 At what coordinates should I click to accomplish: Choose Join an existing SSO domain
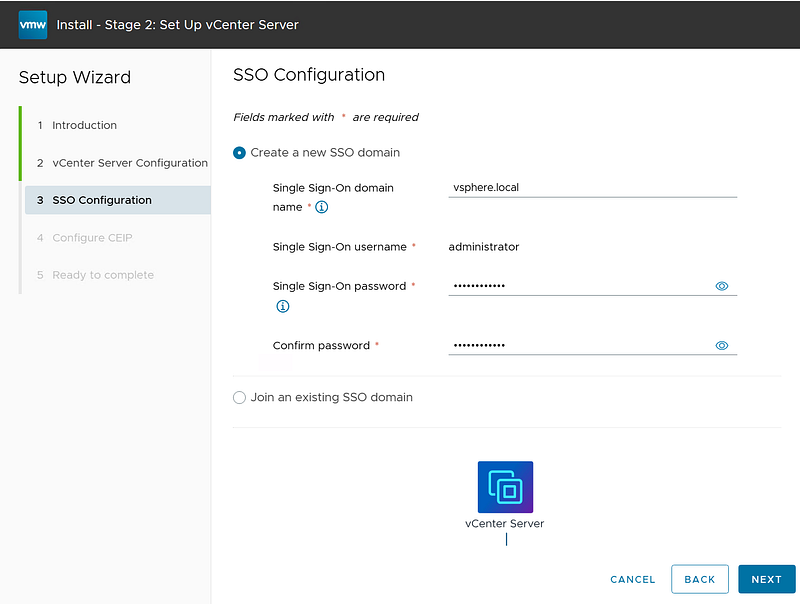[x=239, y=397]
